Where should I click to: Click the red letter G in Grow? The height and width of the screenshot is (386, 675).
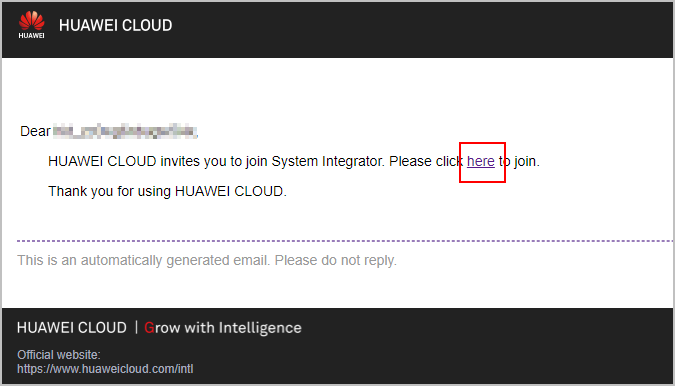[149, 328]
